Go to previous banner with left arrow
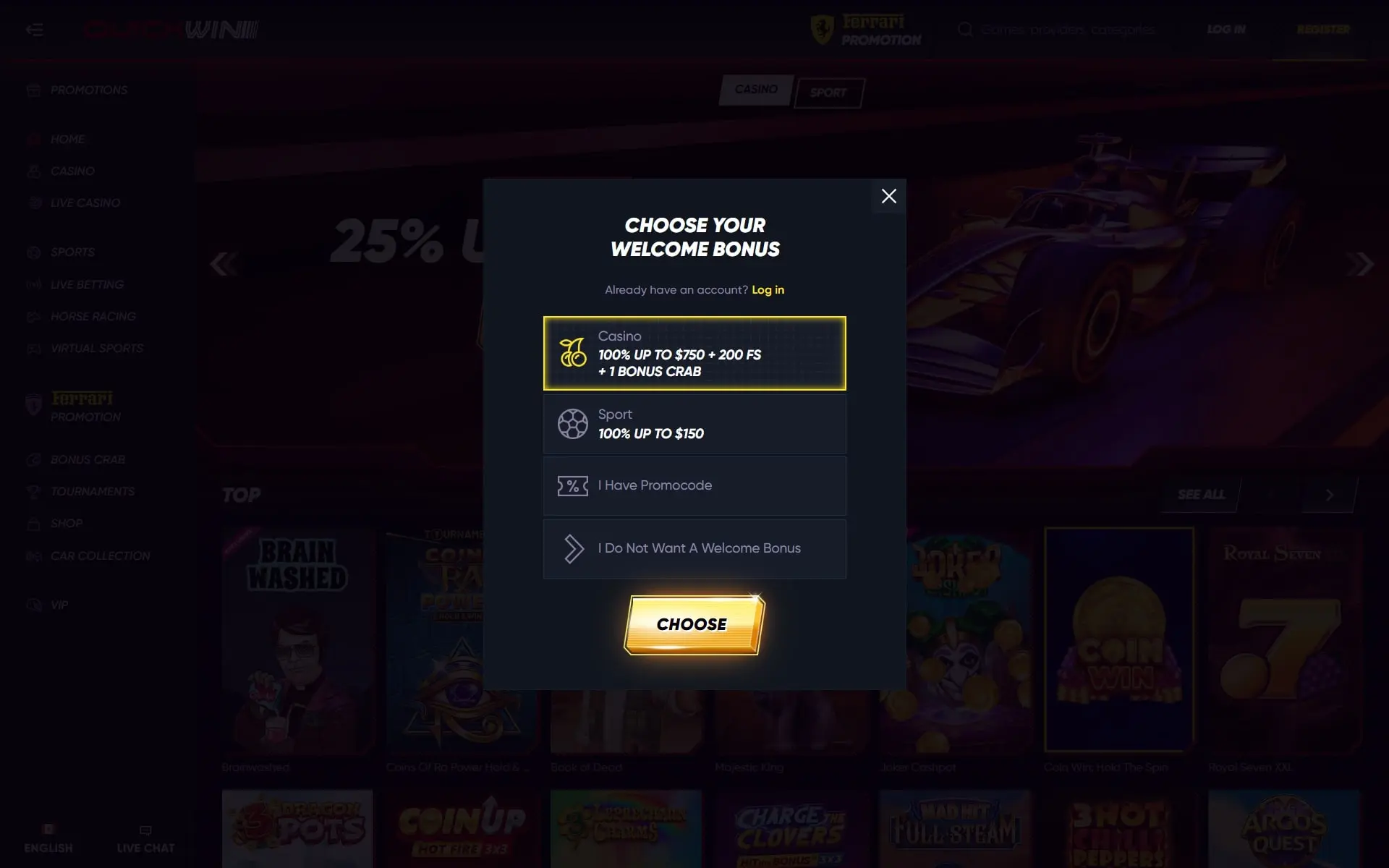 (223, 264)
